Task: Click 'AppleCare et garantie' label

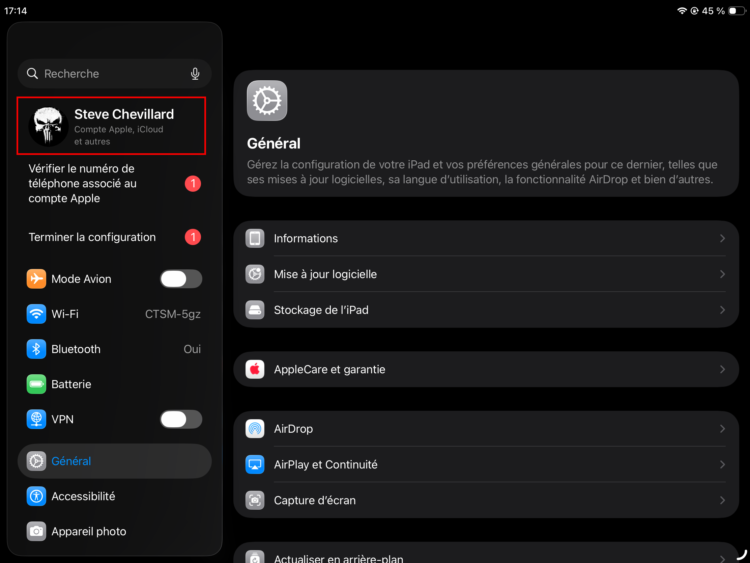Action: click(330, 369)
